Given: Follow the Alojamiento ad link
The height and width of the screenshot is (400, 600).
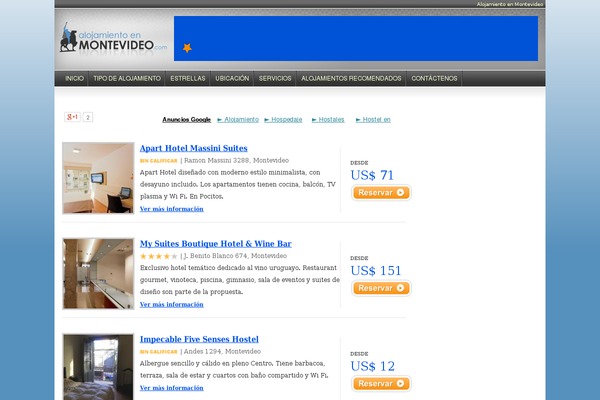Looking at the screenshot, I should pyautogui.click(x=238, y=119).
